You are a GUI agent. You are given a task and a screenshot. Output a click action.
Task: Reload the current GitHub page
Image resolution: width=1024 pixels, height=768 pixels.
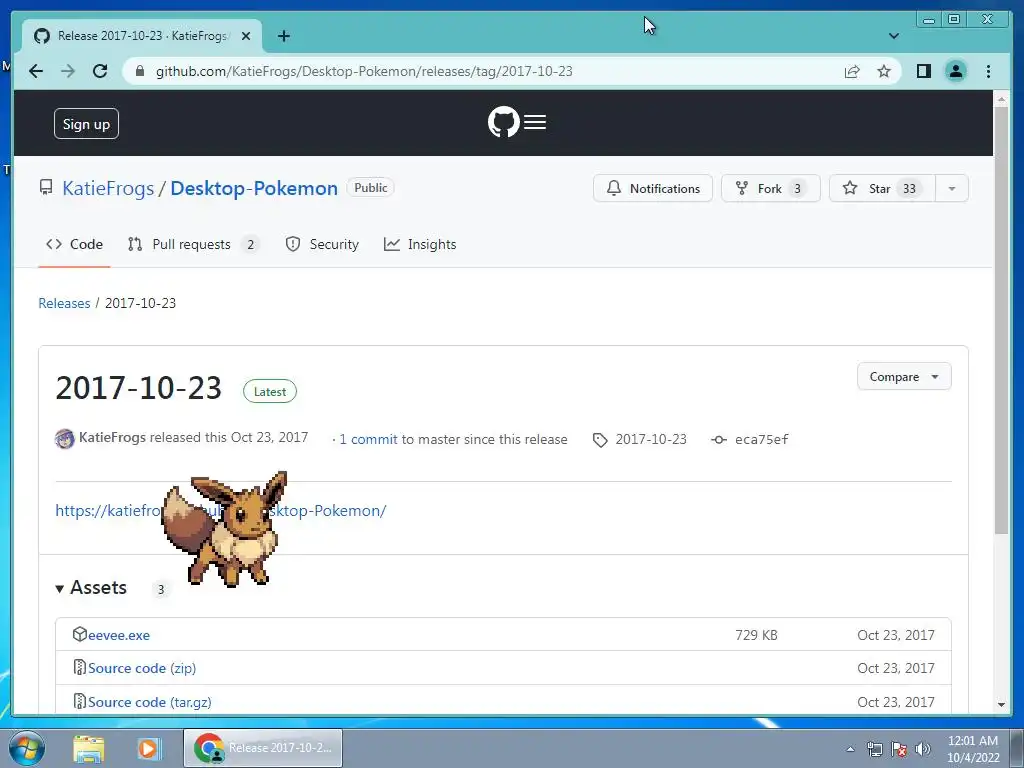coord(100,71)
